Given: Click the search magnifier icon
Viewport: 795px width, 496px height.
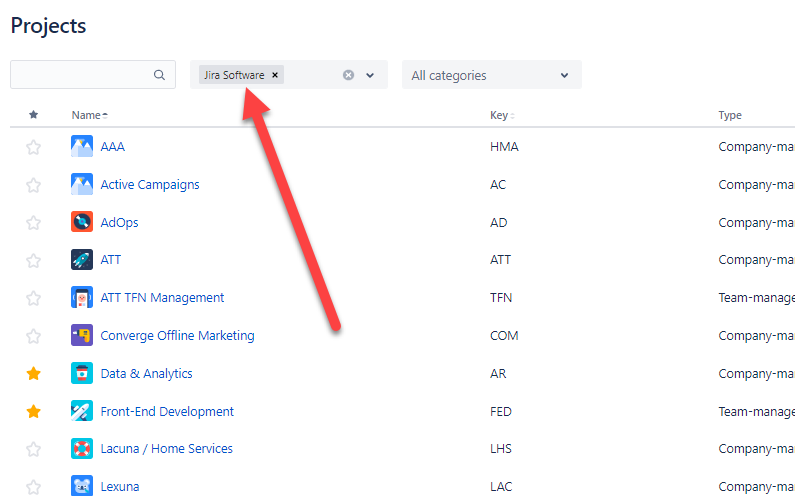Looking at the screenshot, I should [x=159, y=75].
